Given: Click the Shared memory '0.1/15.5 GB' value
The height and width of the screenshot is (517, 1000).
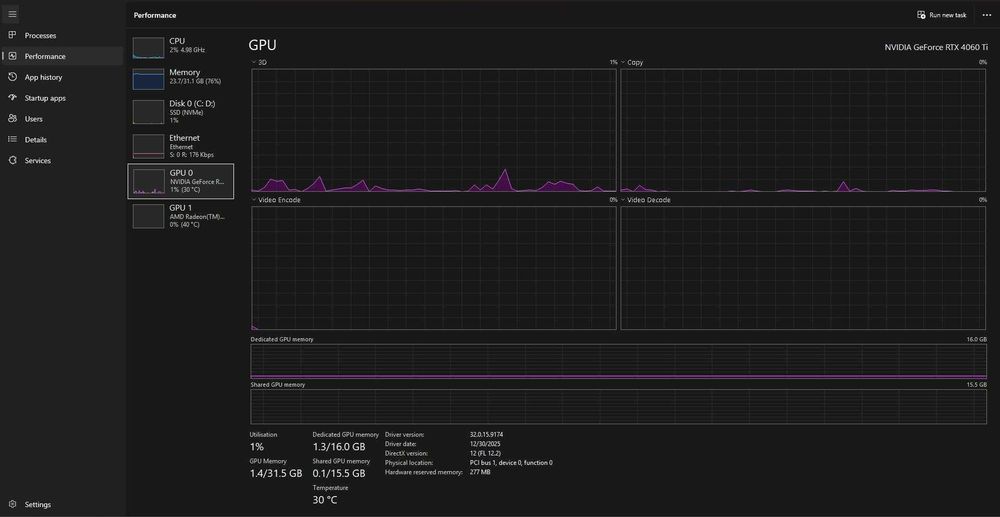Looking at the screenshot, I should [x=339, y=474].
